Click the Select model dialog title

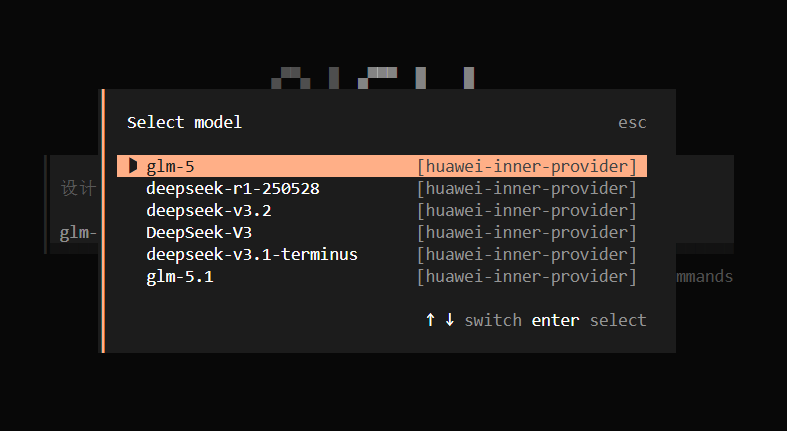tap(184, 122)
